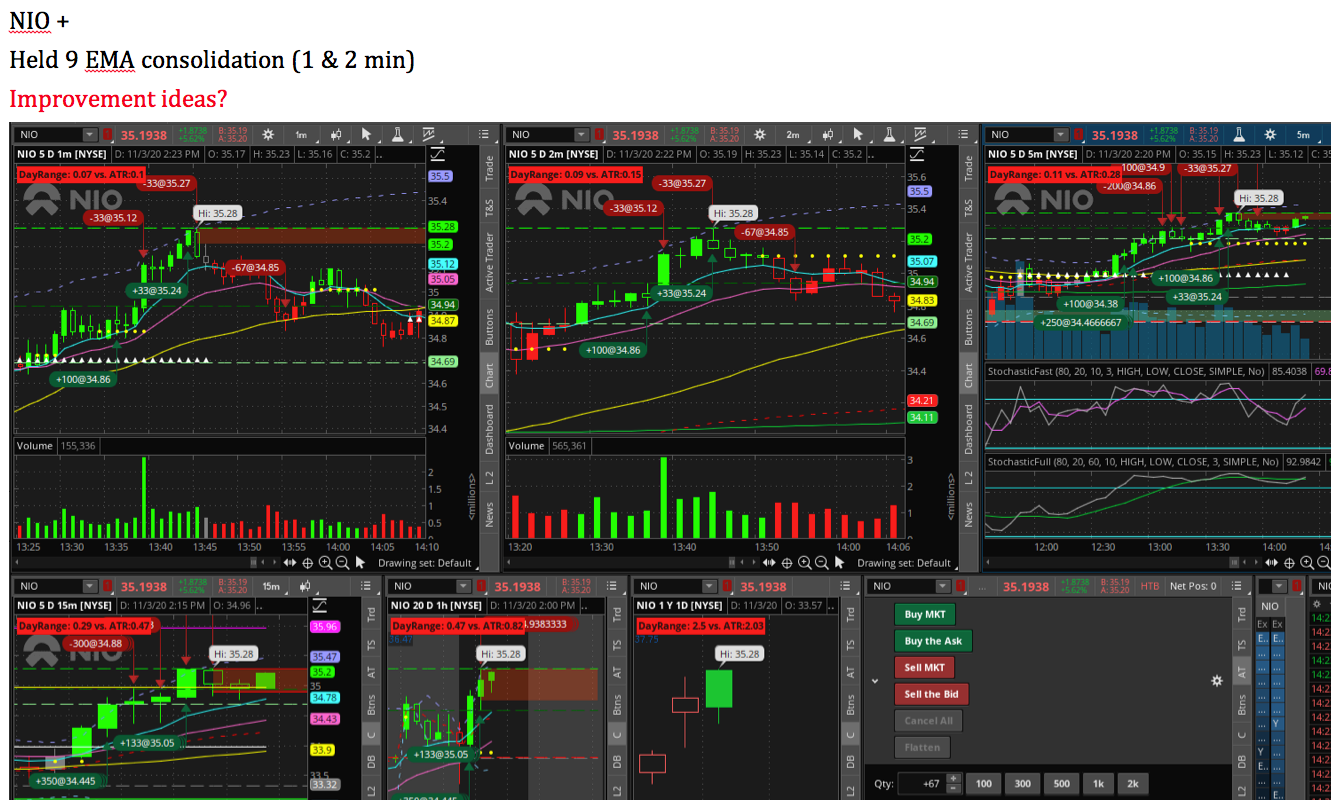
Task: Open the 5m timeframe selector
Action: [1302, 135]
